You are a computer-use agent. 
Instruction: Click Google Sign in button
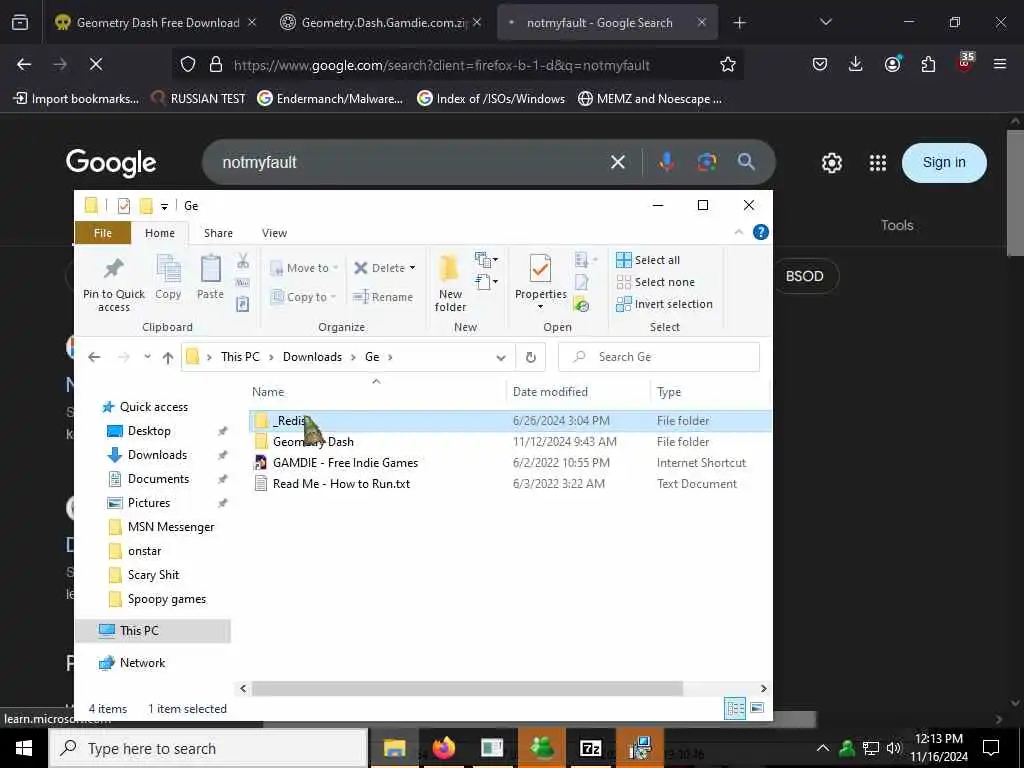(944, 163)
